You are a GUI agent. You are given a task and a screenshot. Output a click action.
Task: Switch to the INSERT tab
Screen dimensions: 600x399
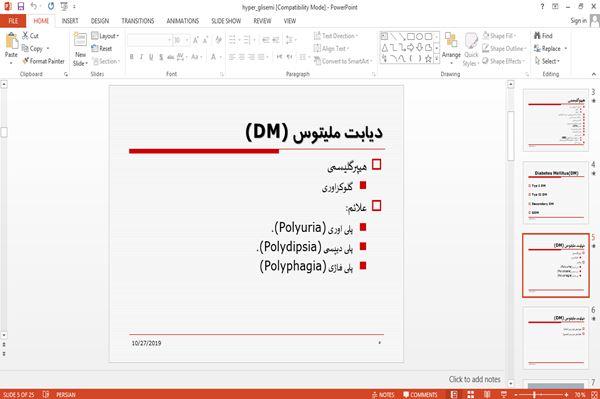pos(70,21)
